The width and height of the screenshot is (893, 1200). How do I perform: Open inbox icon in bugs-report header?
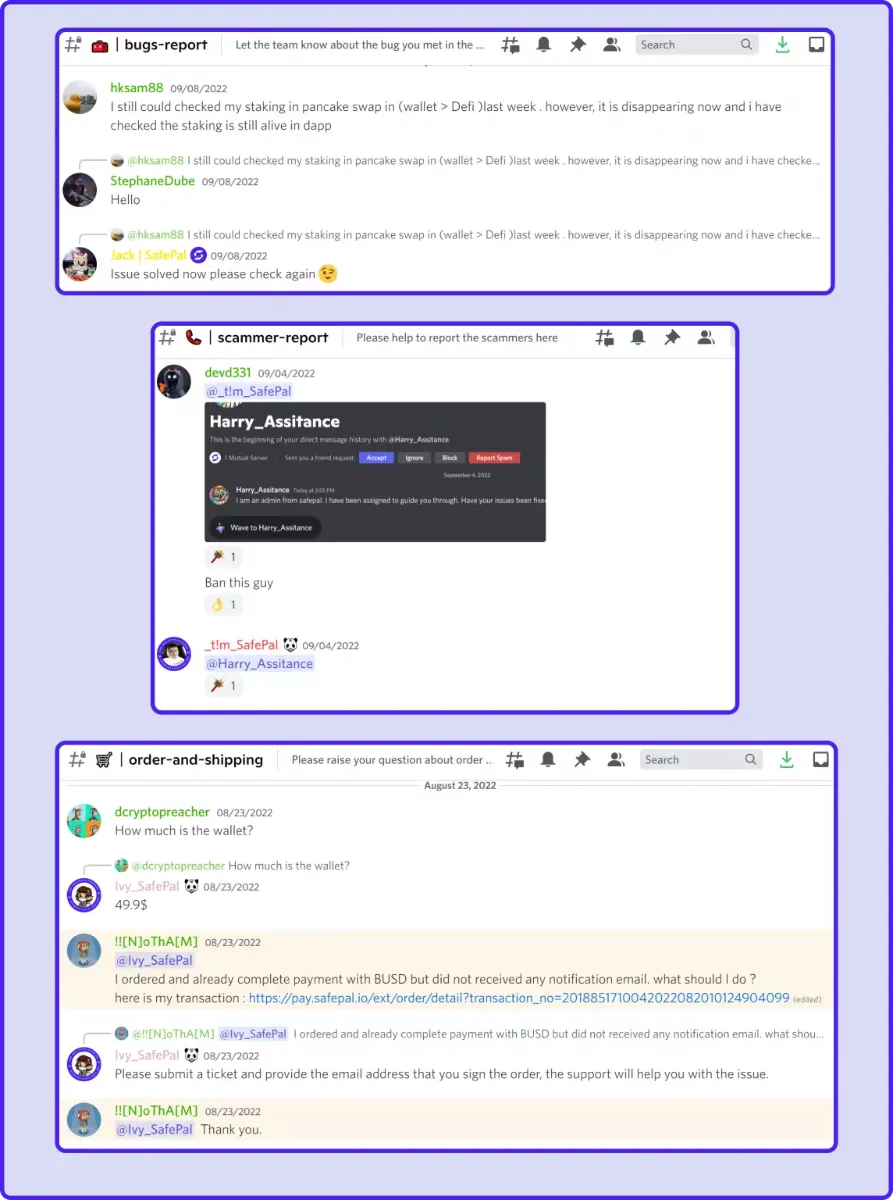tap(817, 45)
